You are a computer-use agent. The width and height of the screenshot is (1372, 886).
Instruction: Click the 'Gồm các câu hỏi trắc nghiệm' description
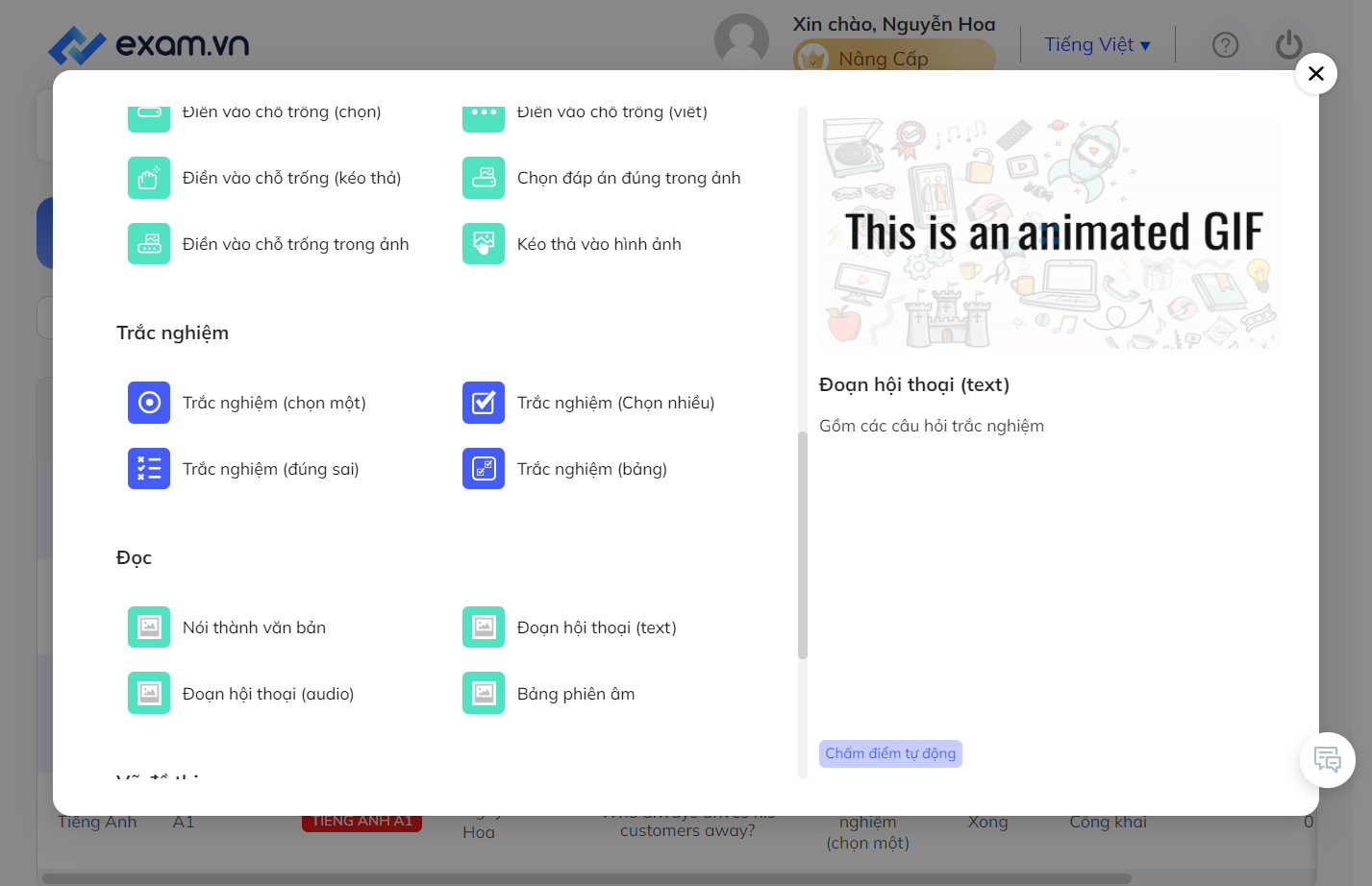(932, 427)
